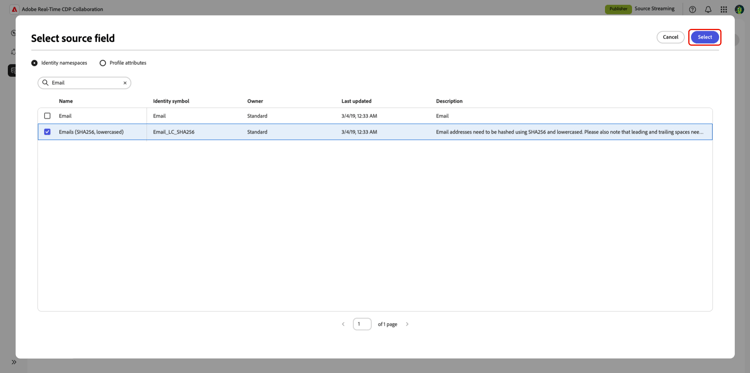The width and height of the screenshot is (750, 373).
Task: Focus the Email search field
Action: (x=84, y=83)
